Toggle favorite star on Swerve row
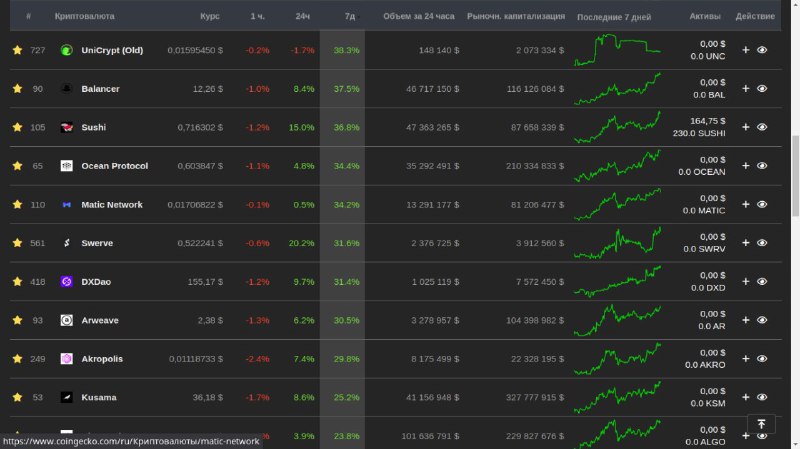This screenshot has width=800, height=449. coord(17,243)
